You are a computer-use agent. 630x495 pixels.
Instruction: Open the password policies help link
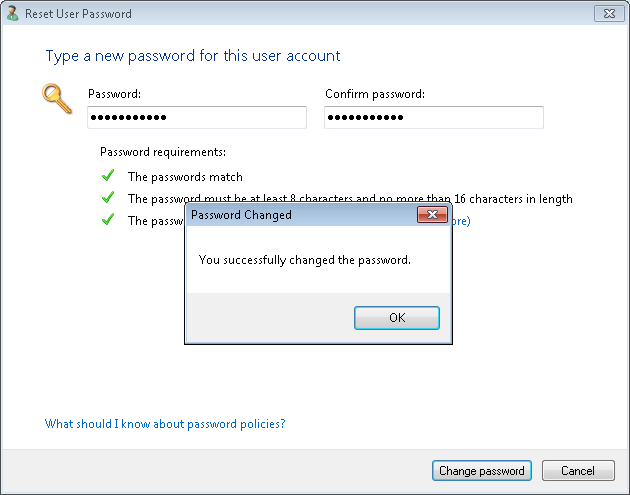(x=165, y=424)
